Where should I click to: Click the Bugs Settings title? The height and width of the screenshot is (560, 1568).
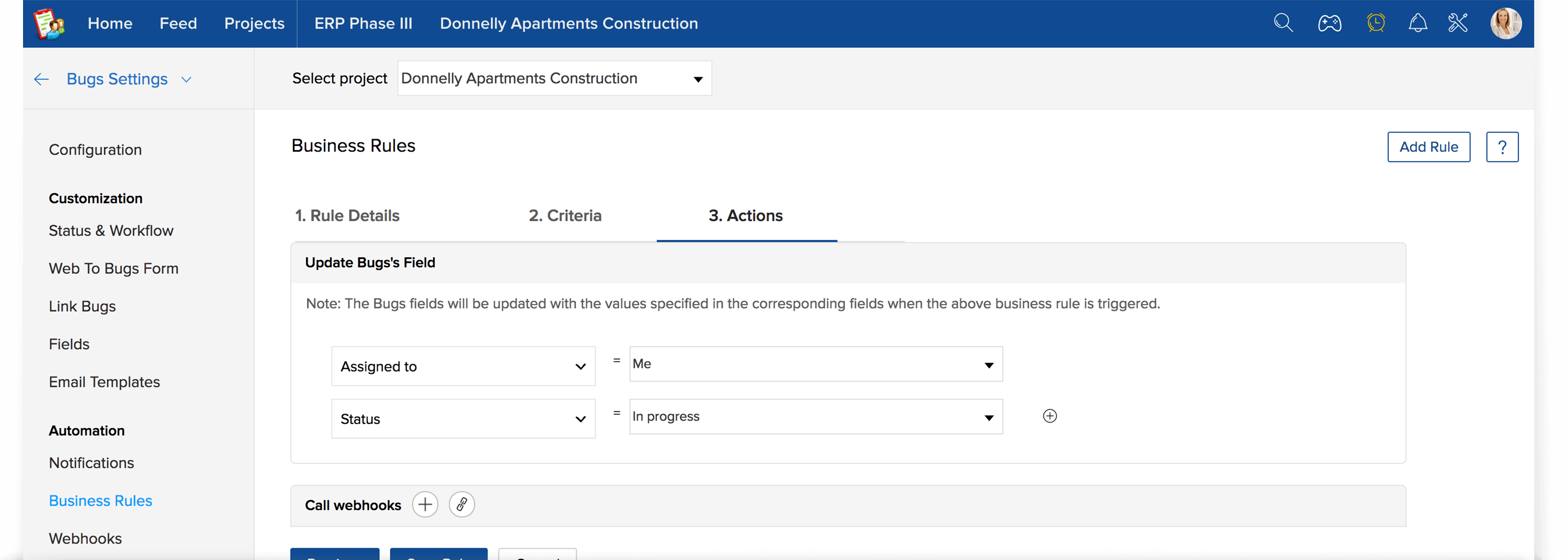[117, 79]
